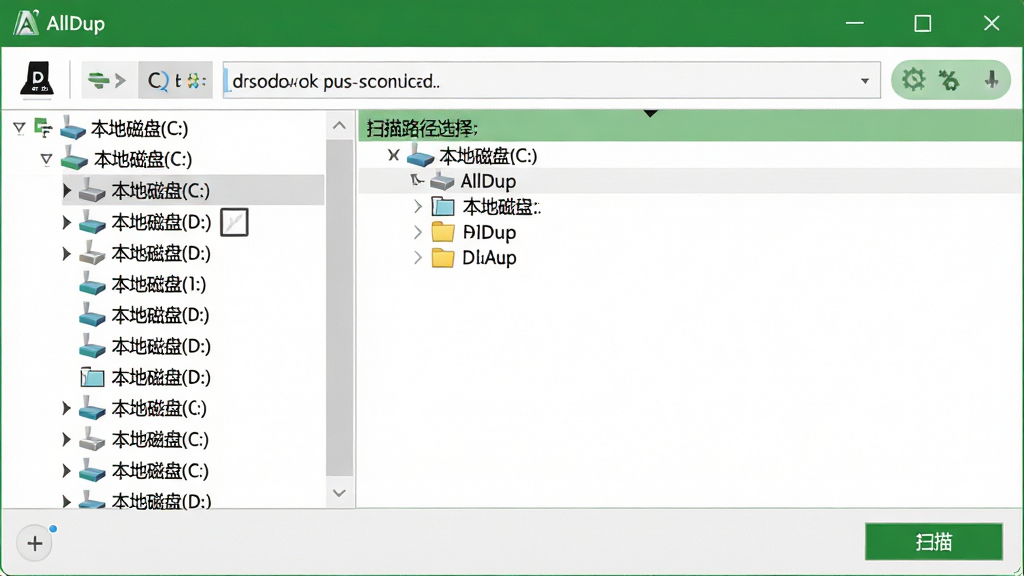
Task: Click the left tree scrollbar up arrow
Action: 339,125
